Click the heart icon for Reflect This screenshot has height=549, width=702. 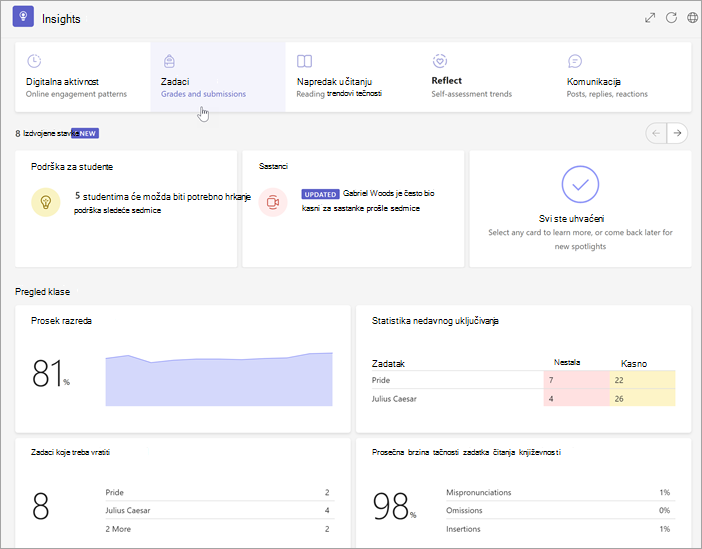pyautogui.click(x=440, y=60)
